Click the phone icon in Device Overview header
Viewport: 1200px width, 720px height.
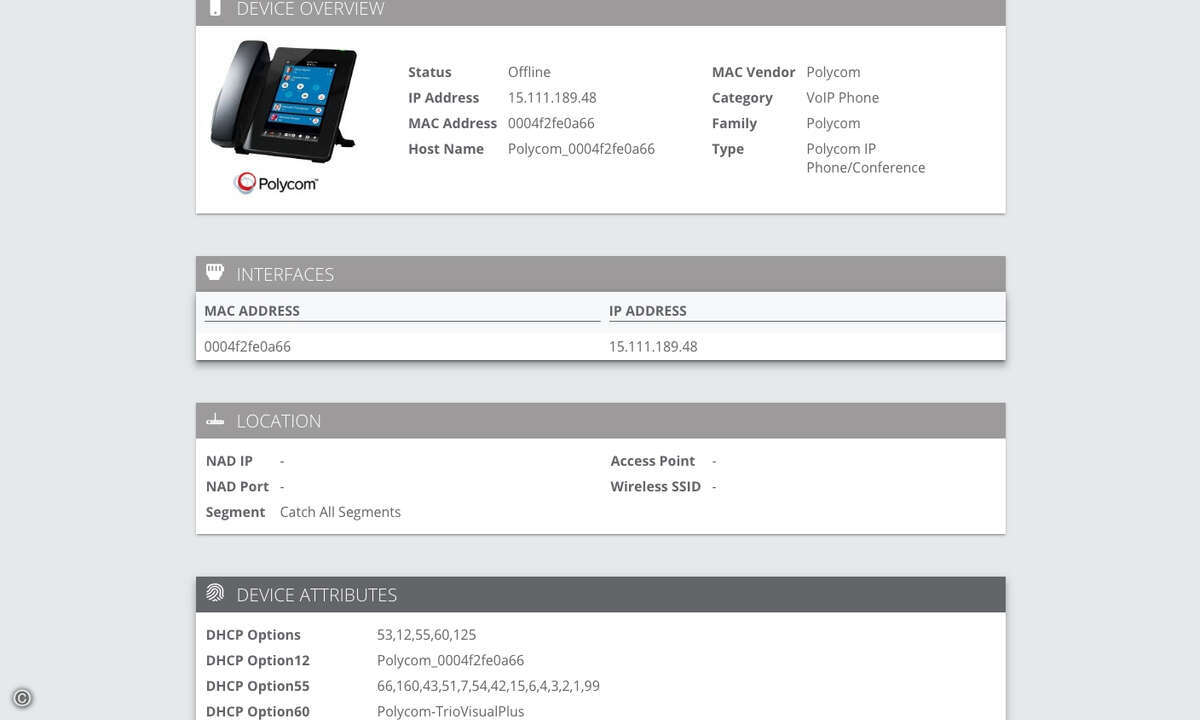[215, 8]
